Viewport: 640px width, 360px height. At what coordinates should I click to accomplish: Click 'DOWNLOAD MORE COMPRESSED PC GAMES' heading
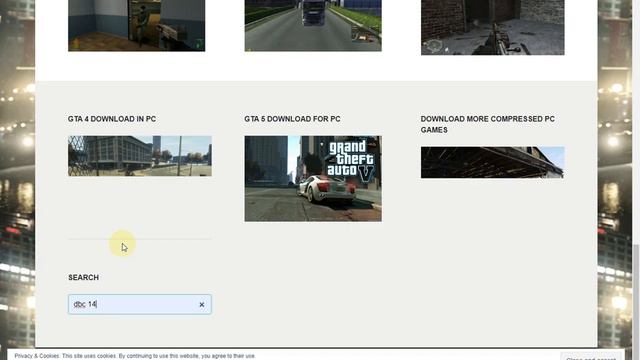(488, 124)
